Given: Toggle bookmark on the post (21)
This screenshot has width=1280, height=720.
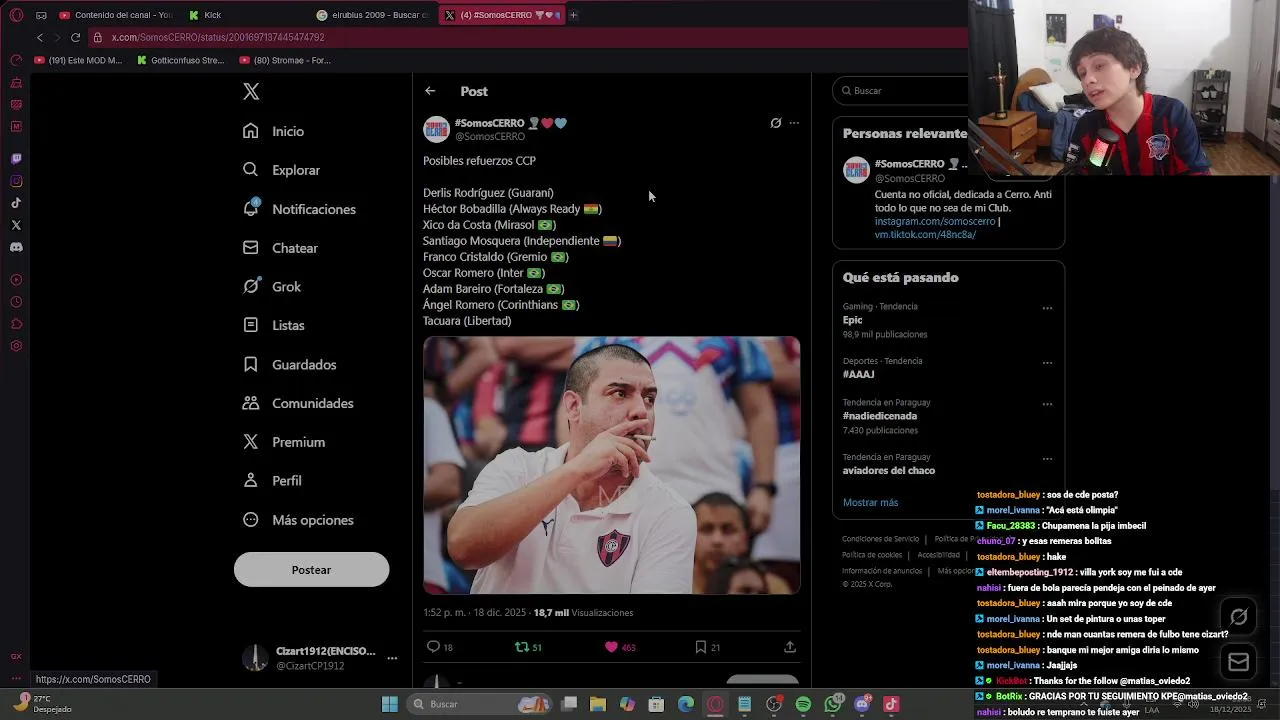Looking at the screenshot, I should (x=707, y=647).
